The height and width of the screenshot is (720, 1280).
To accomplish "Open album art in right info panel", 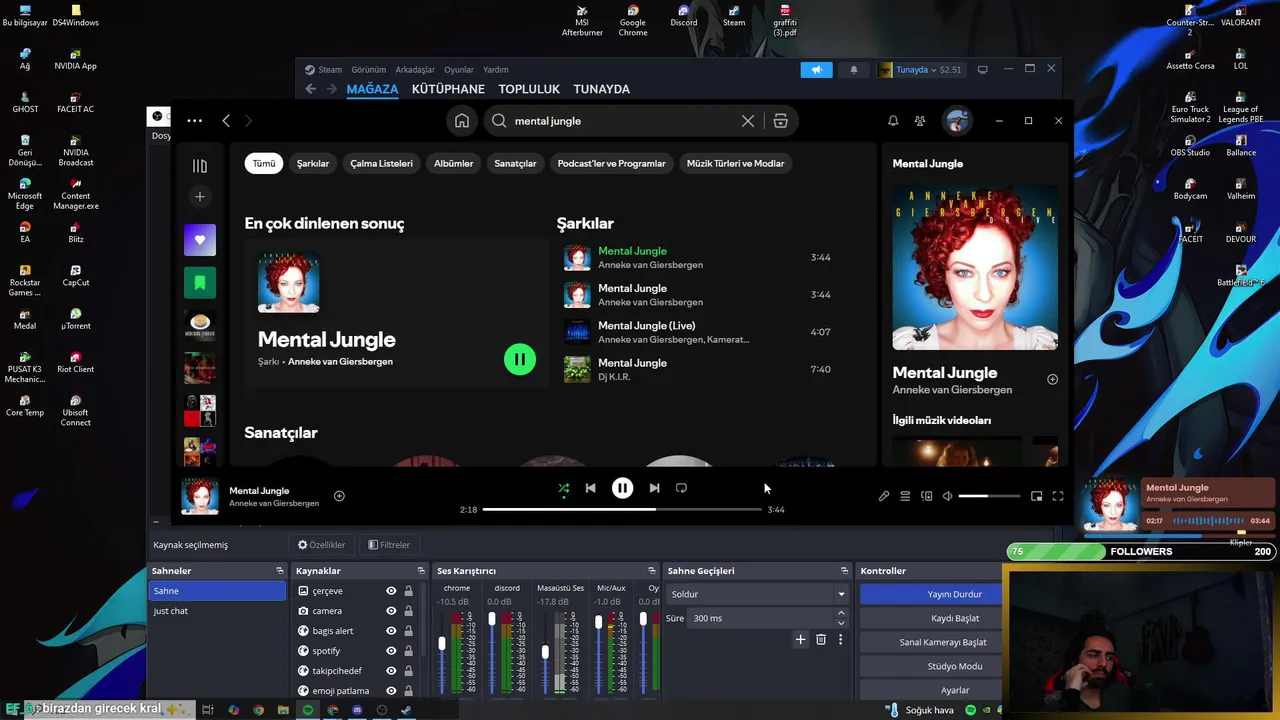I will pyautogui.click(x=975, y=267).
